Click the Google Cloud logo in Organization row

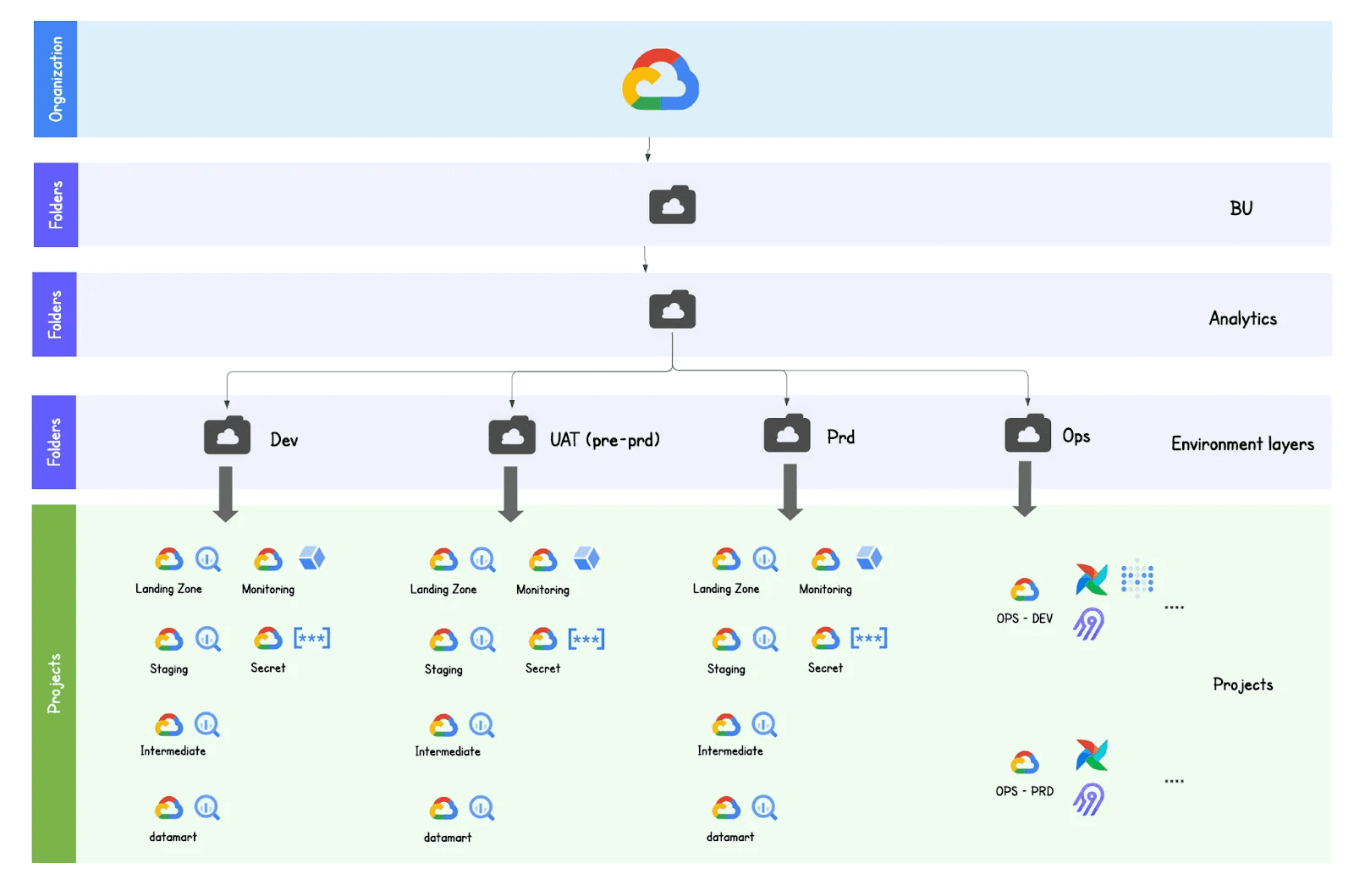click(660, 80)
